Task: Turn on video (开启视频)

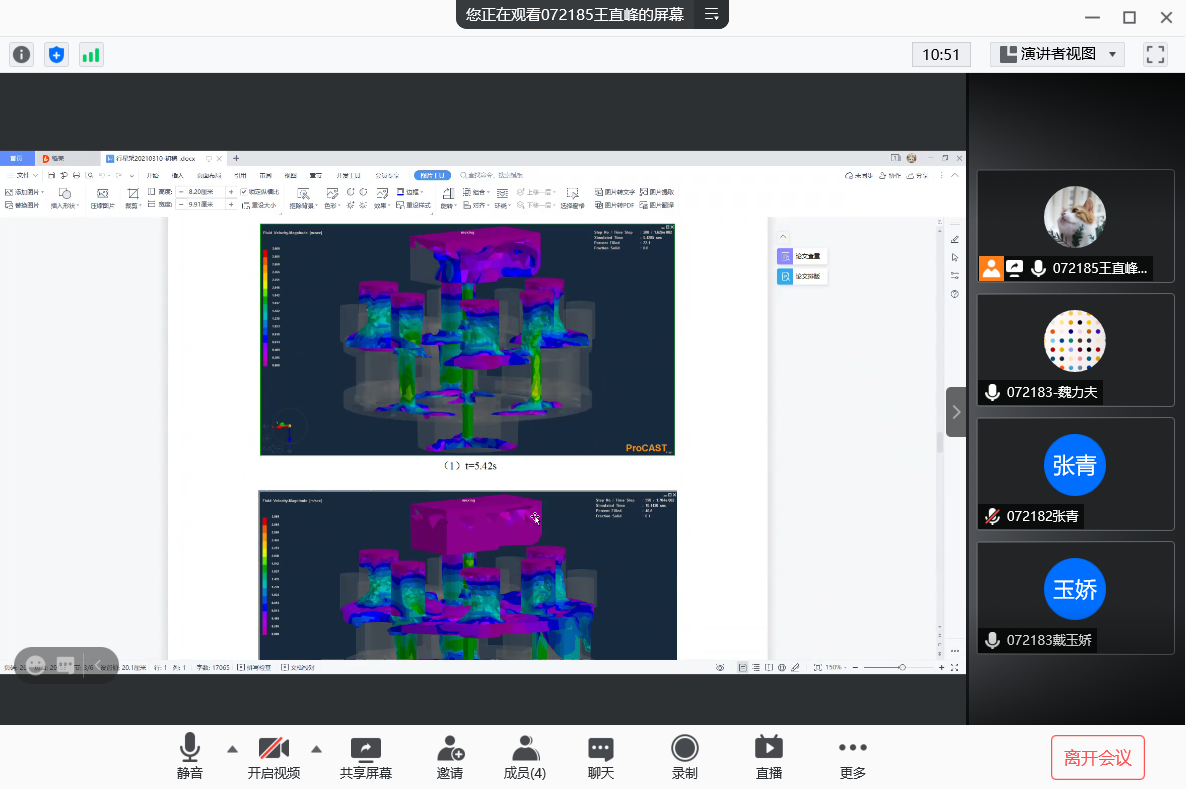Action: pos(274,758)
